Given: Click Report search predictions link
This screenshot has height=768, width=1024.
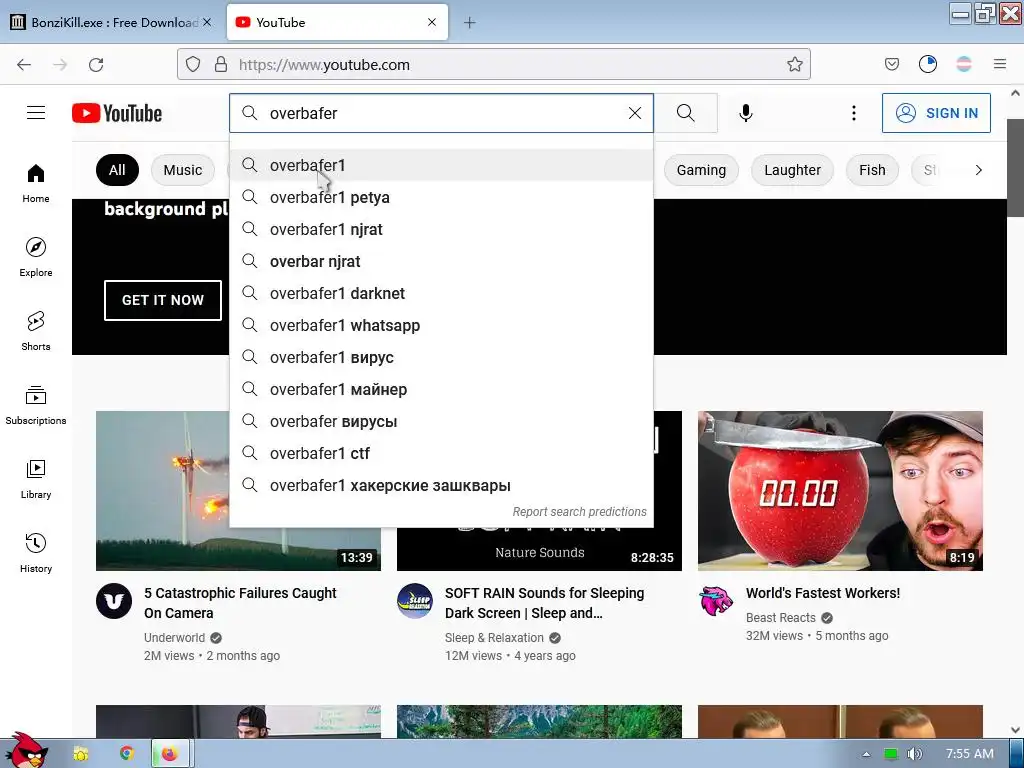Looking at the screenshot, I should tap(579, 511).
